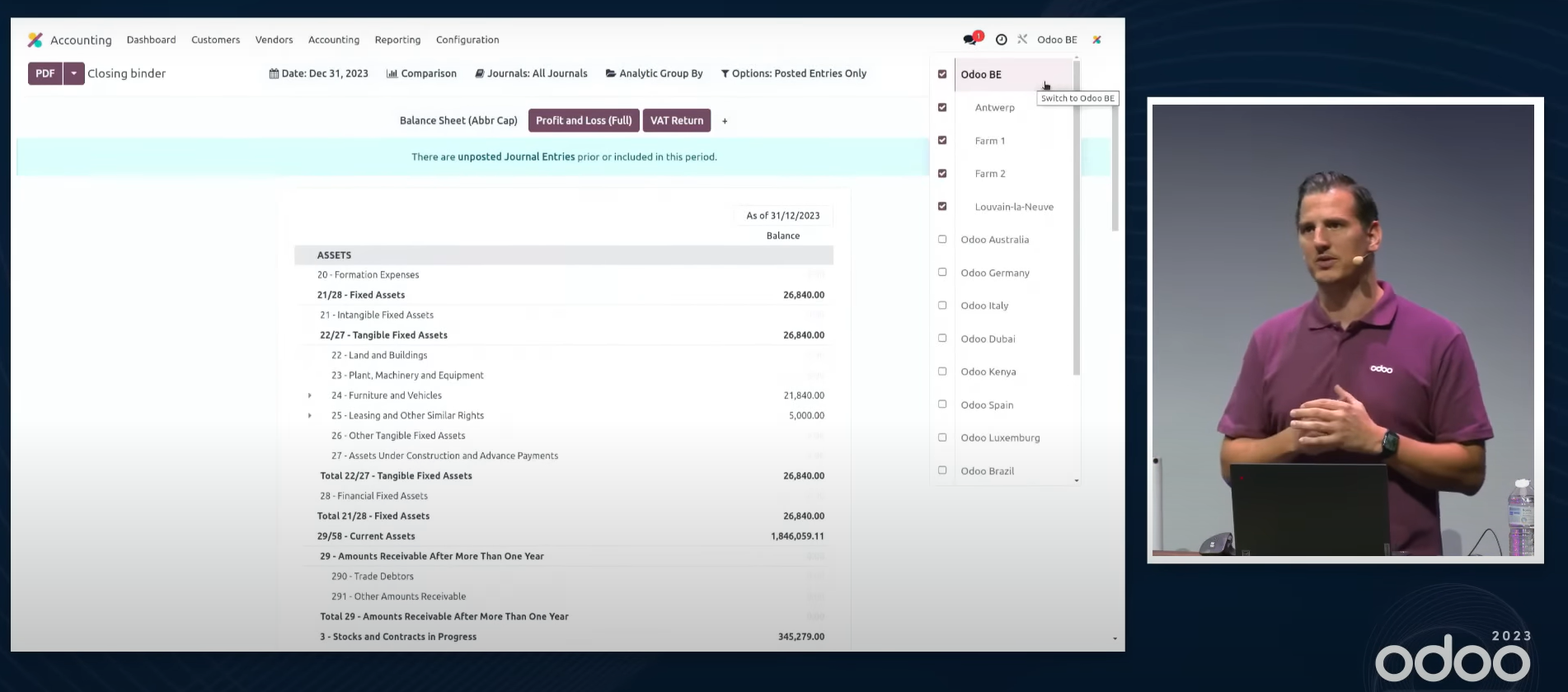This screenshot has width=1568, height=692.
Task: Follow the unposted Journal Entries link
Action: pyautogui.click(x=516, y=157)
